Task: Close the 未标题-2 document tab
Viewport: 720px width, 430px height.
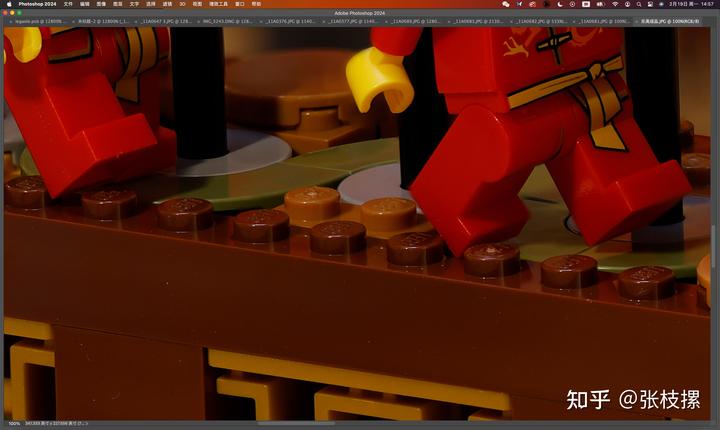Action: point(74,21)
